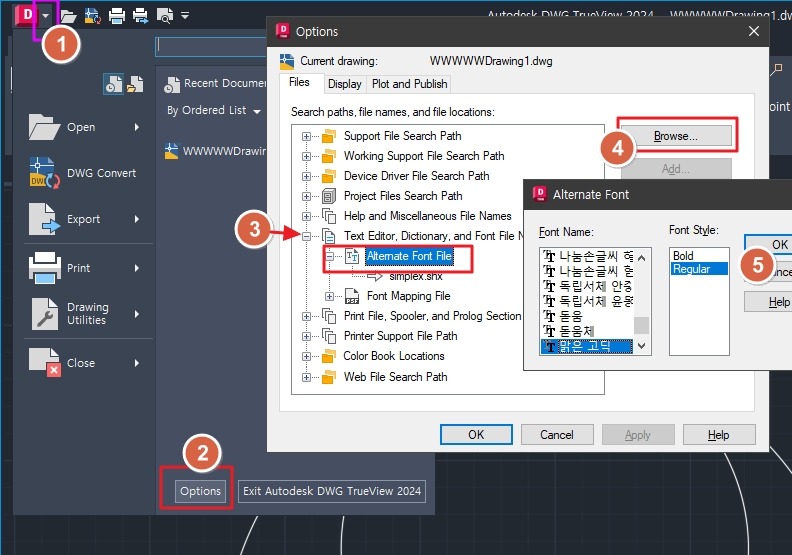Click the Project Files Search Path icon
This screenshot has width=792, height=555.
point(329,196)
